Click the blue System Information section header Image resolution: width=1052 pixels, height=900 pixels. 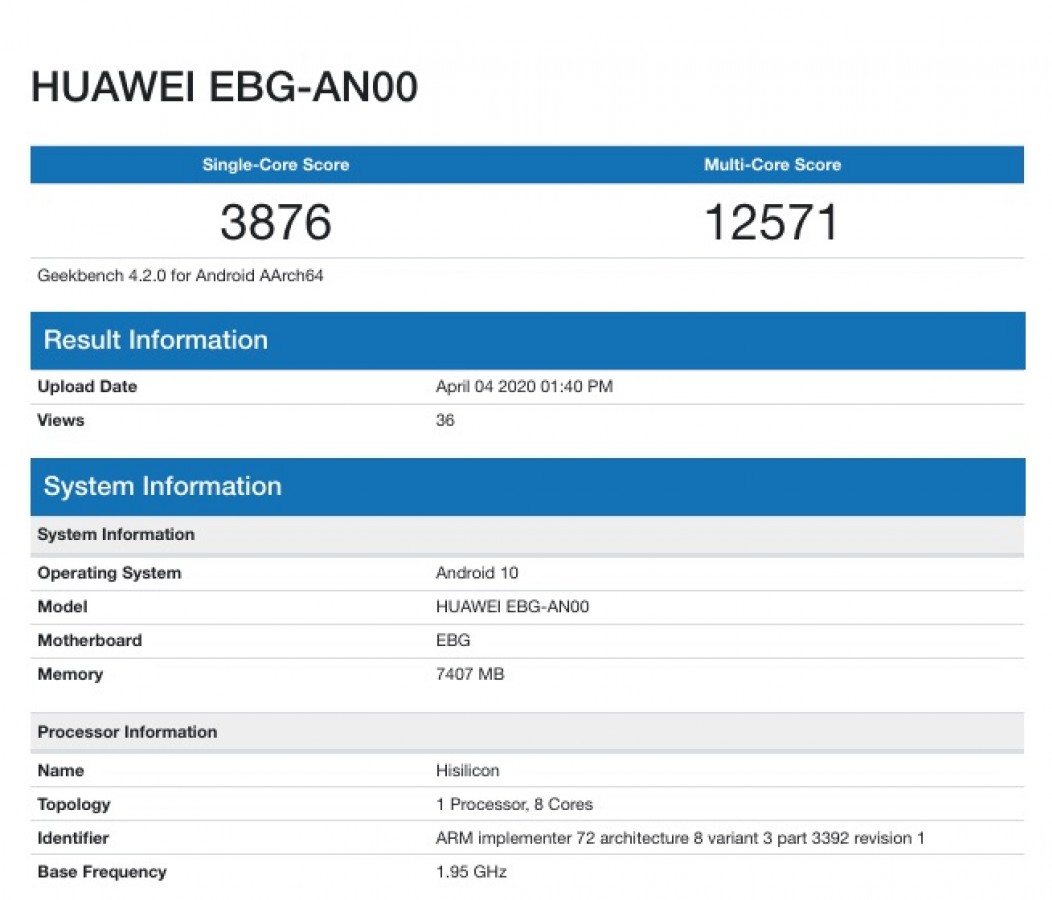coord(527,487)
